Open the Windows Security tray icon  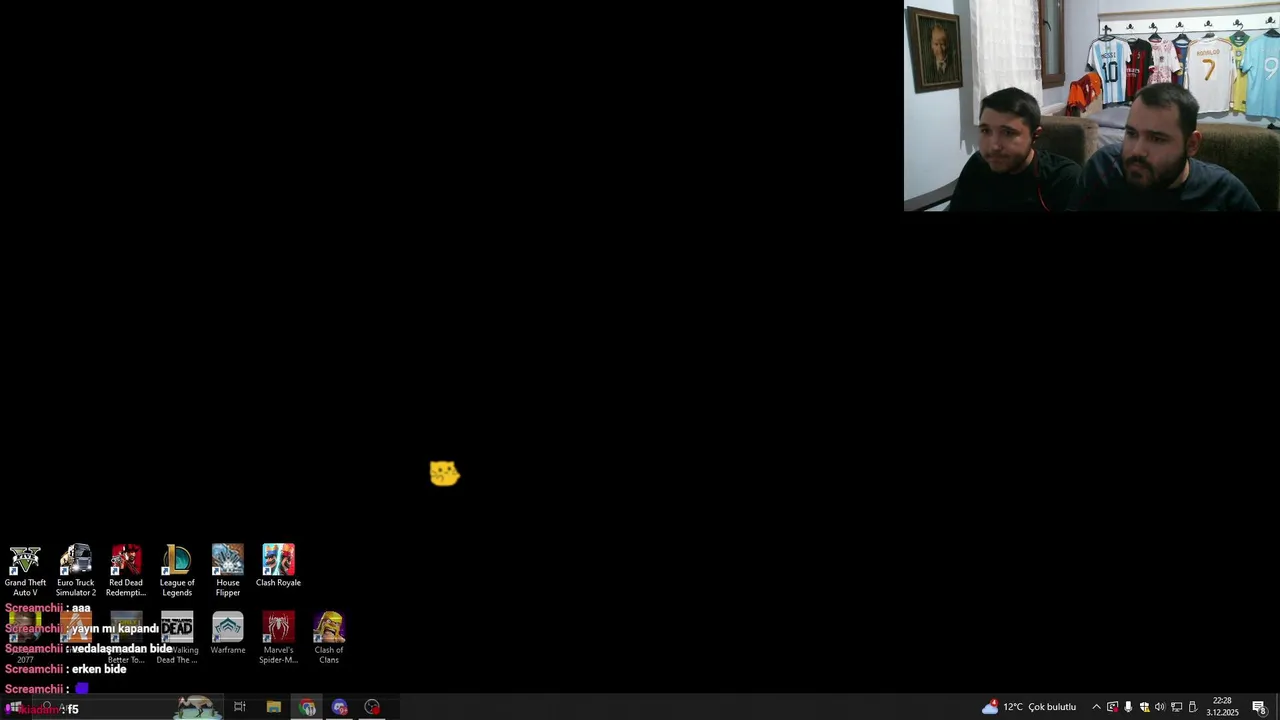1144,707
